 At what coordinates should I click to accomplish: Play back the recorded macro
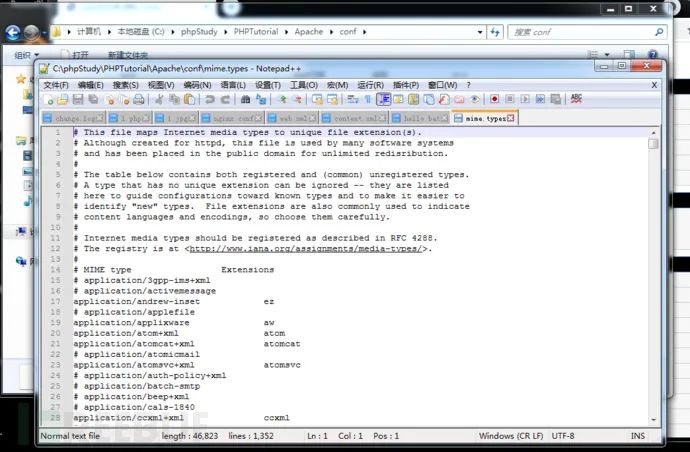(x=525, y=99)
